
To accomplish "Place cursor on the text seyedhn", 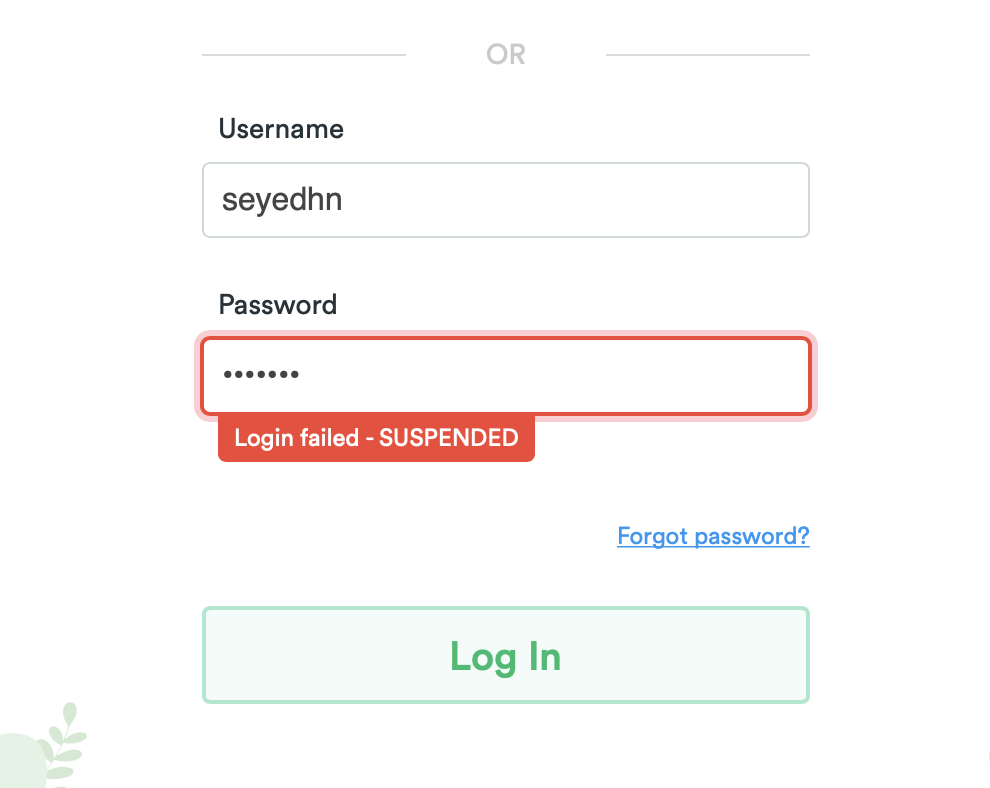I will coord(282,200).
